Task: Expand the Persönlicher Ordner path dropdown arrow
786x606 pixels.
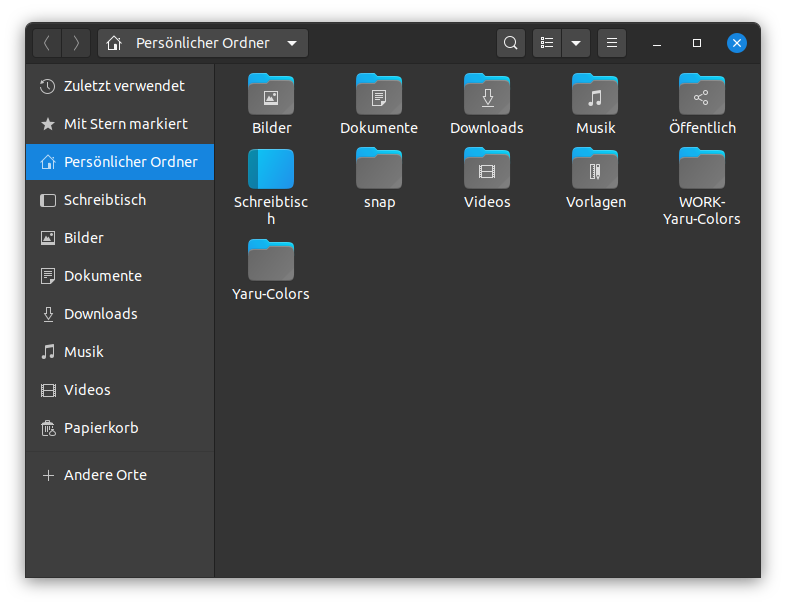Action: (x=292, y=43)
